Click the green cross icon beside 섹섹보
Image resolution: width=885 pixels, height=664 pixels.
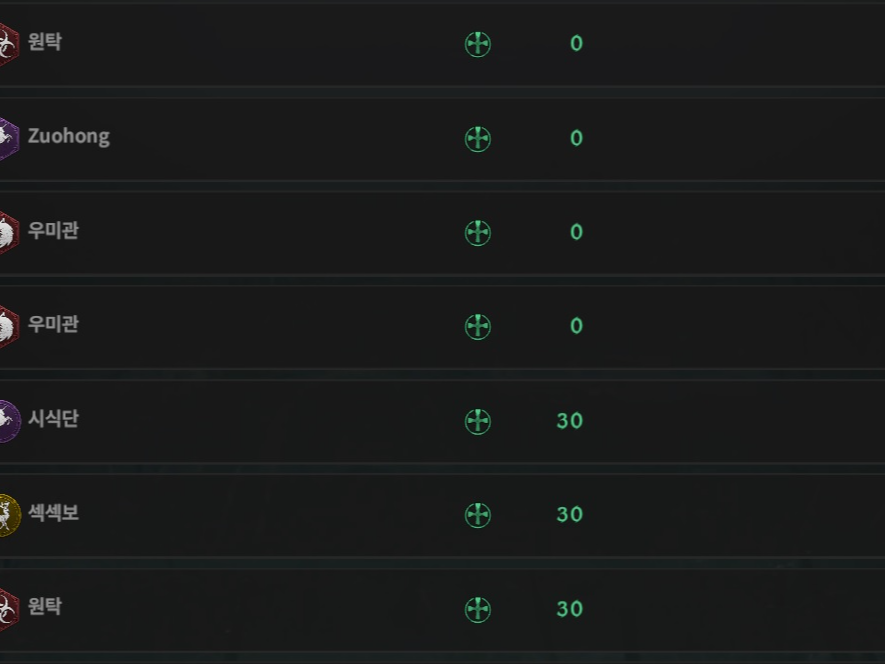[x=477, y=515]
